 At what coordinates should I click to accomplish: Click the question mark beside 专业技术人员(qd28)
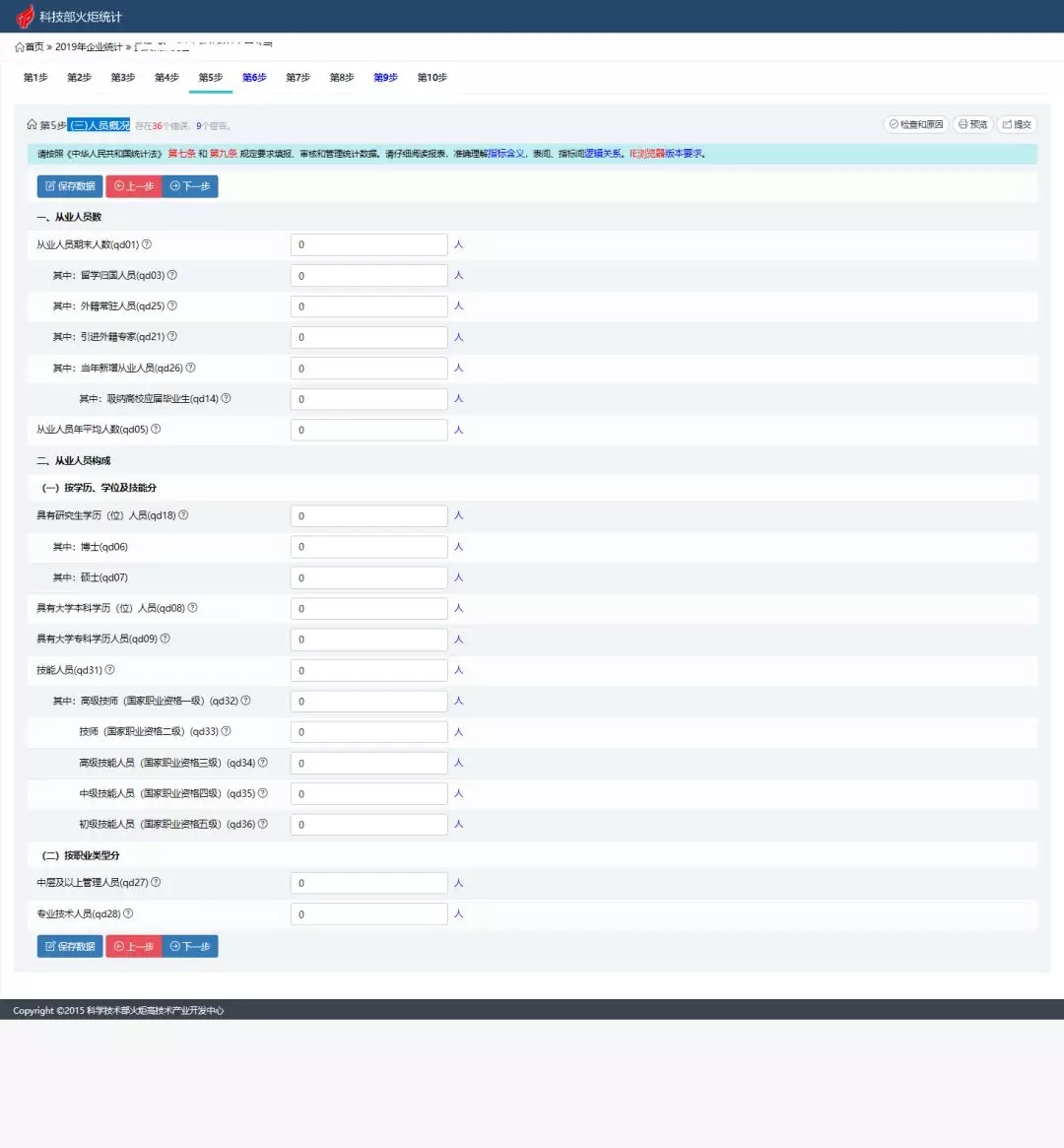pyautogui.click(x=128, y=913)
